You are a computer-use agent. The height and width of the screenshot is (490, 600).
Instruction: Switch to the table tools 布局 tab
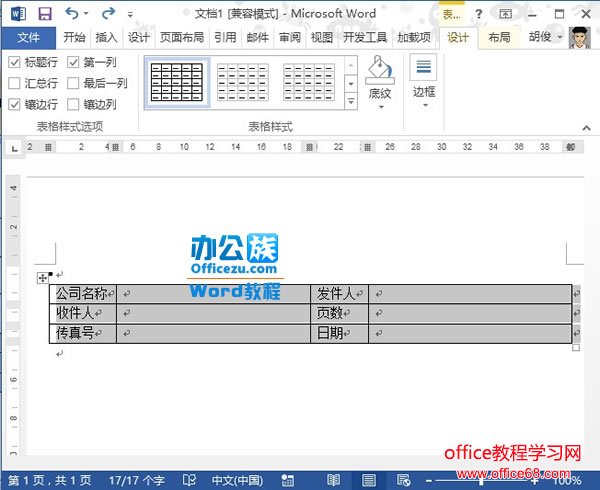point(499,37)
